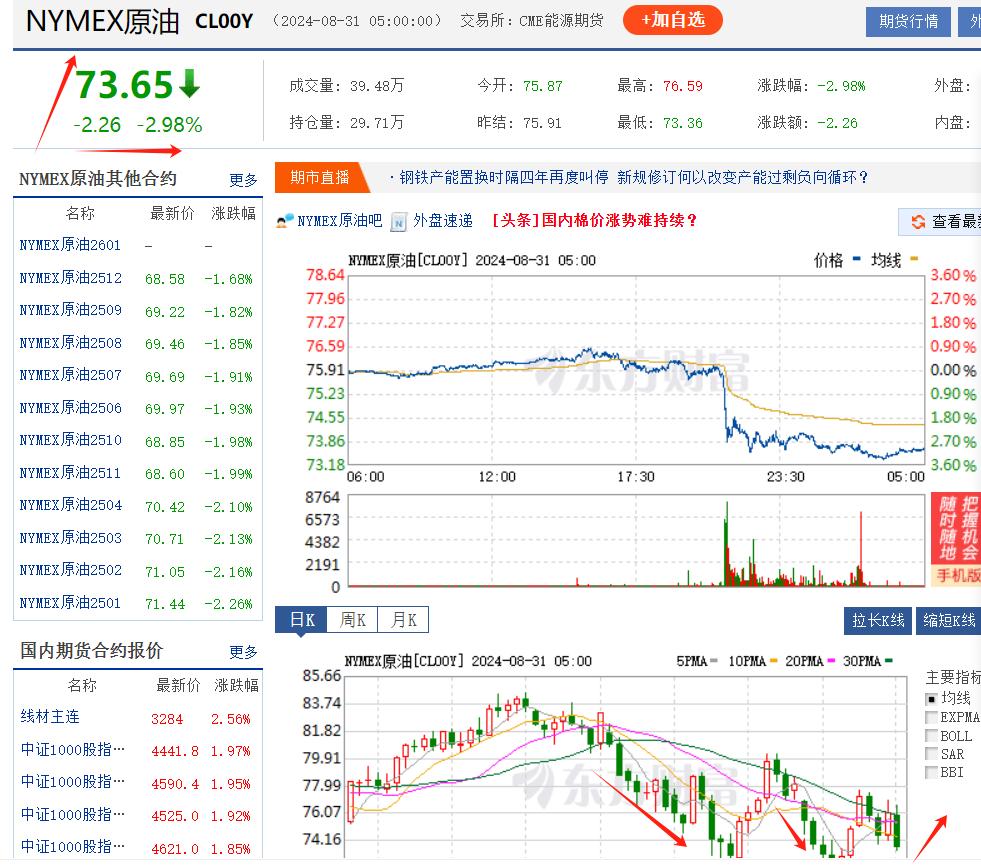Select the 均线 indicator option
The image size is (981, 867).
click(x=931, y=699)
